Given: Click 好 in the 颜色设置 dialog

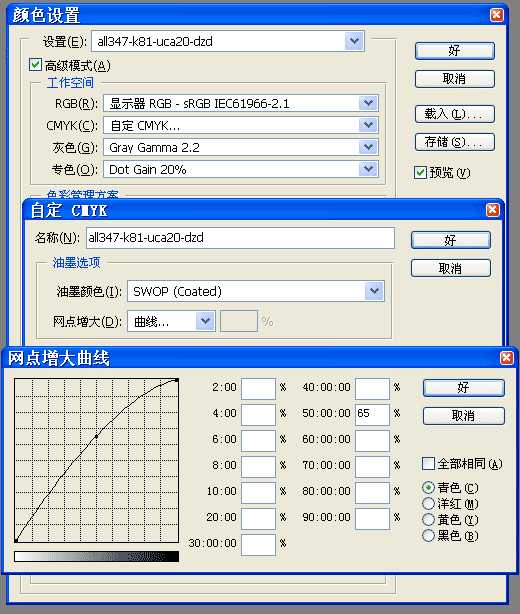Looking at the screenshot, I should [x=455, y=51].
